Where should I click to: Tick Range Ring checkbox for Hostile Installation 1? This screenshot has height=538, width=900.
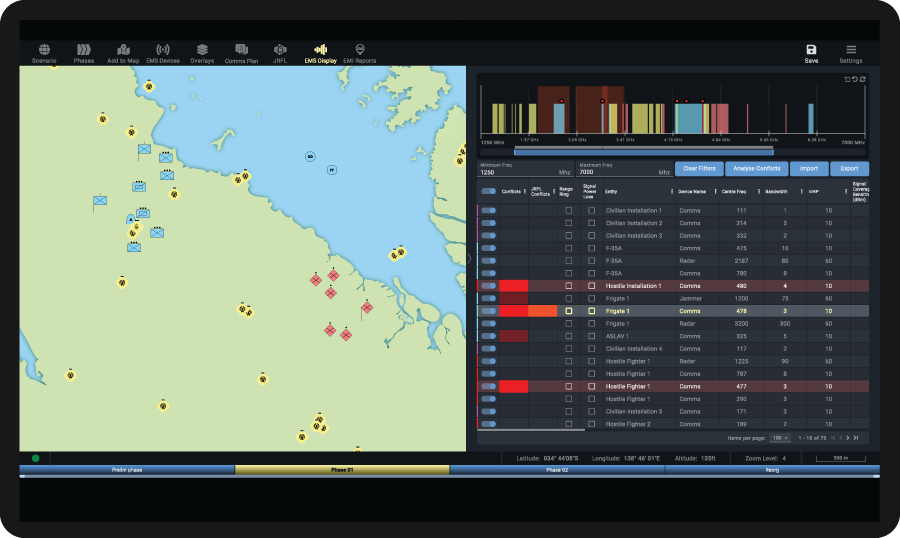click(568, 286)
